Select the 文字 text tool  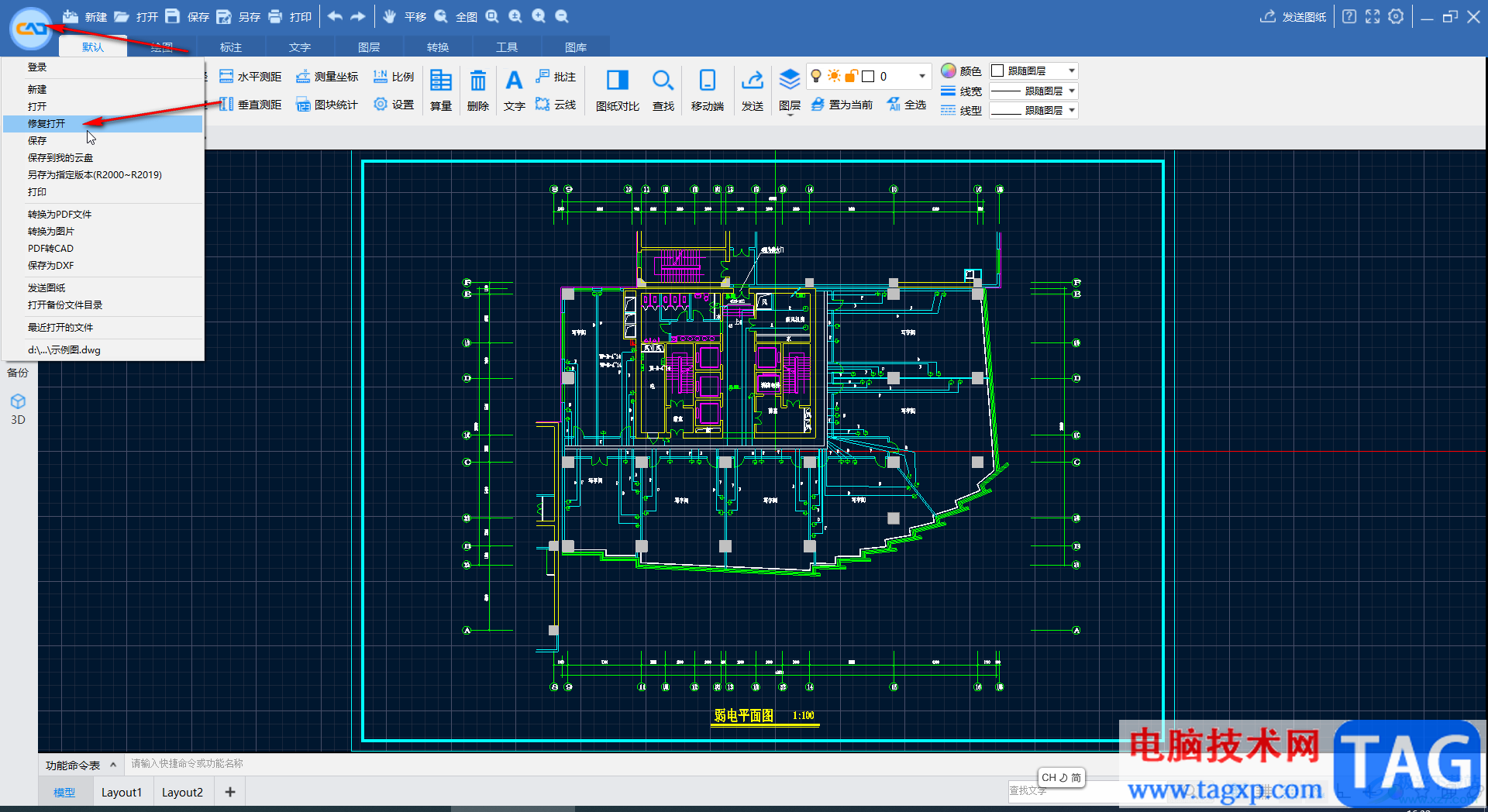click(x=514, y=89)
